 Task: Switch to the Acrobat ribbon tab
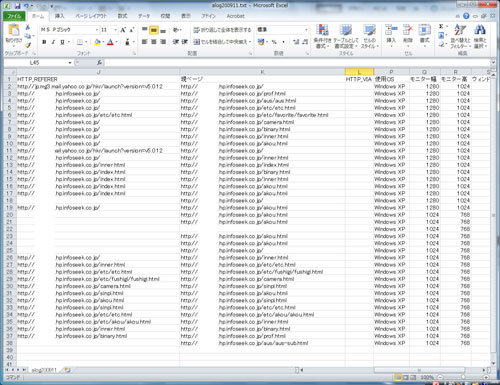[235, 16]
